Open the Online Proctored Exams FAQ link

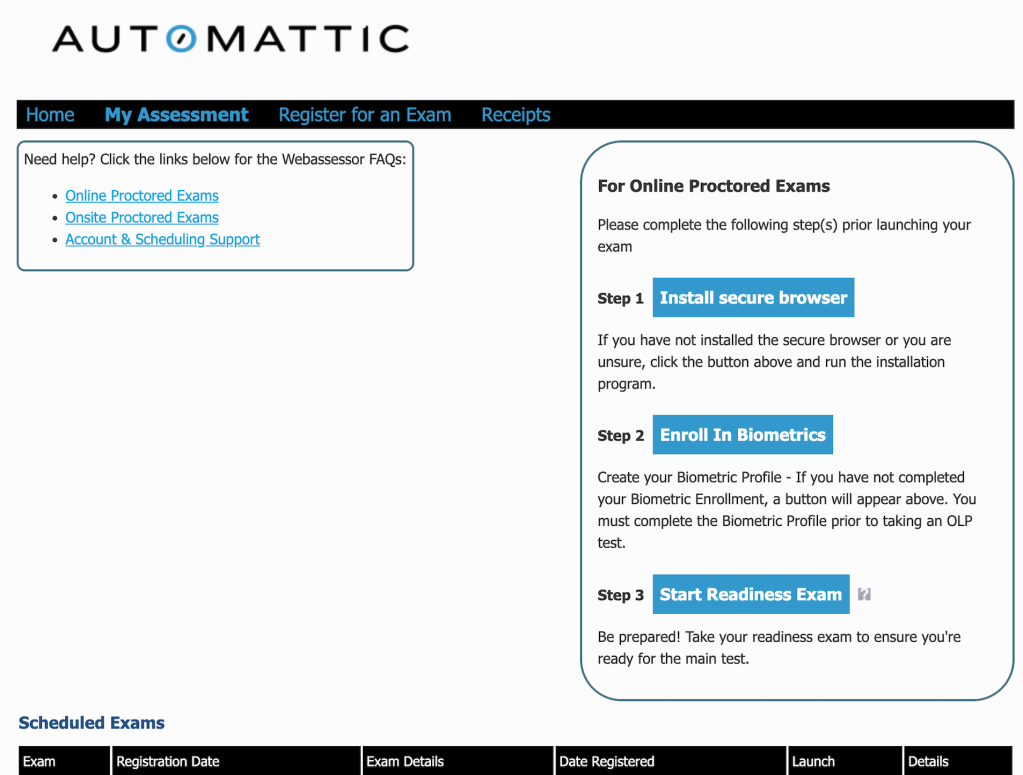(x=142, y=196)
